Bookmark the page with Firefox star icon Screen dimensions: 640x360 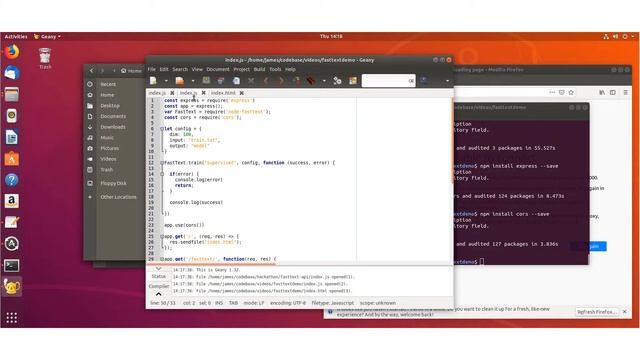[x=571, y=93]
